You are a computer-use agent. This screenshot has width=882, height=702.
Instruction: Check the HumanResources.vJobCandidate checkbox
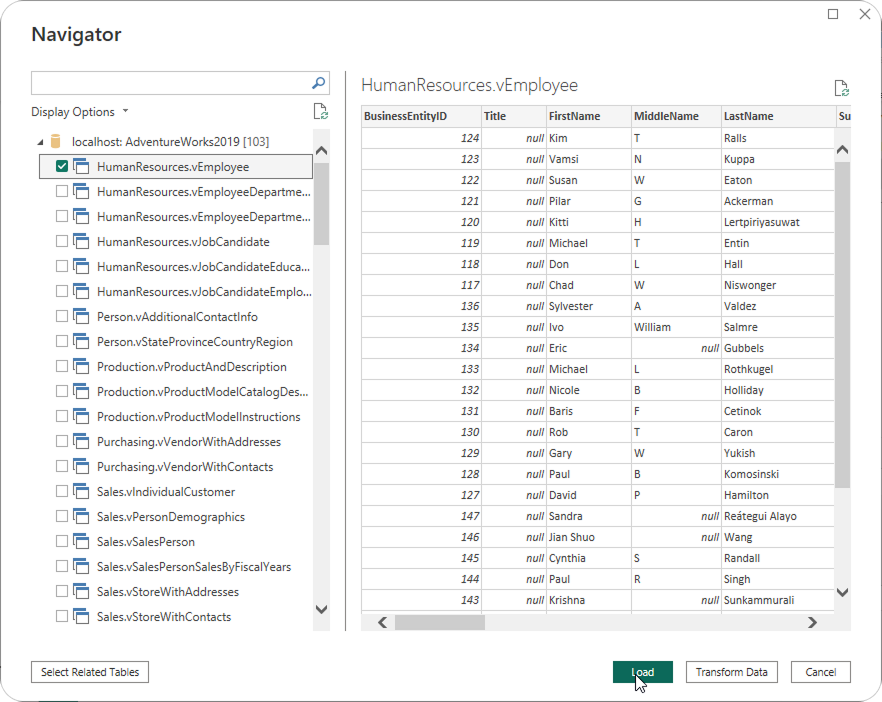(62, 242)
